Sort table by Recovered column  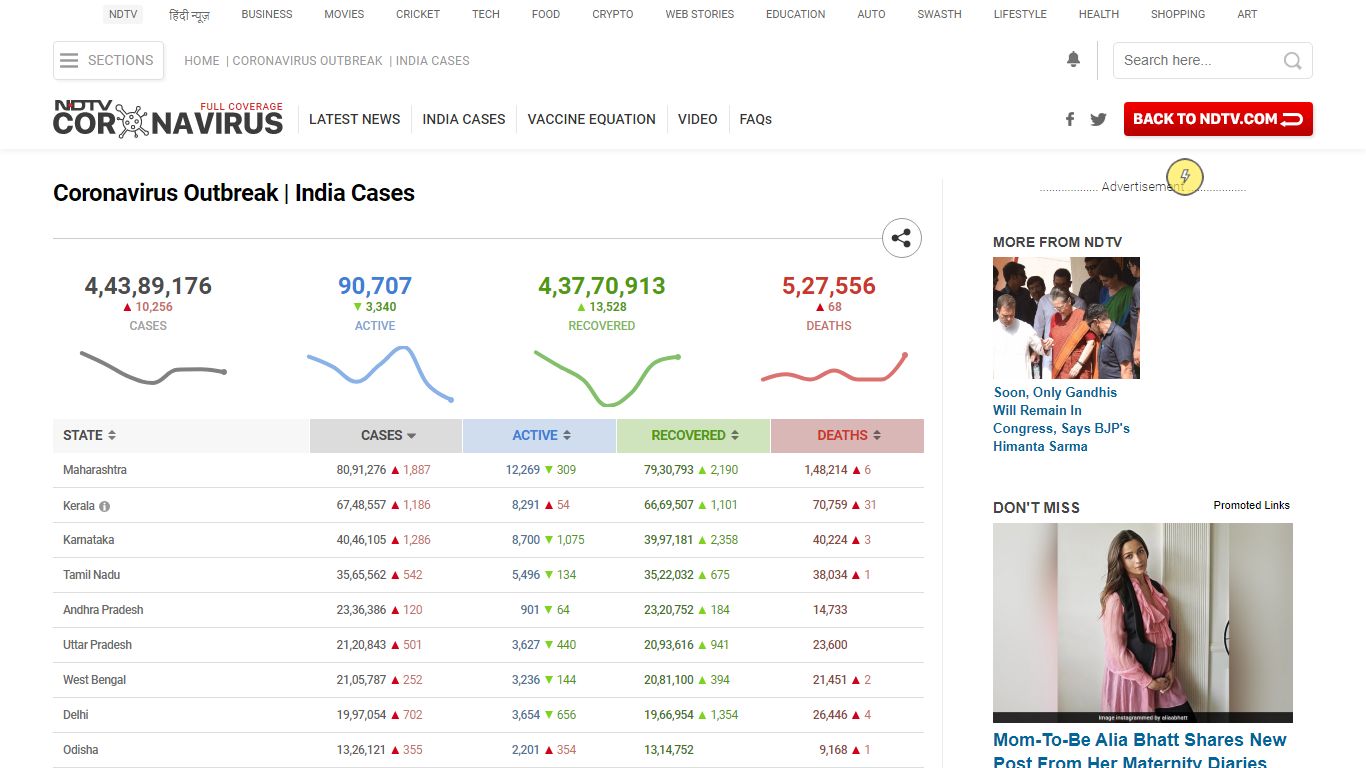point(694,435)
